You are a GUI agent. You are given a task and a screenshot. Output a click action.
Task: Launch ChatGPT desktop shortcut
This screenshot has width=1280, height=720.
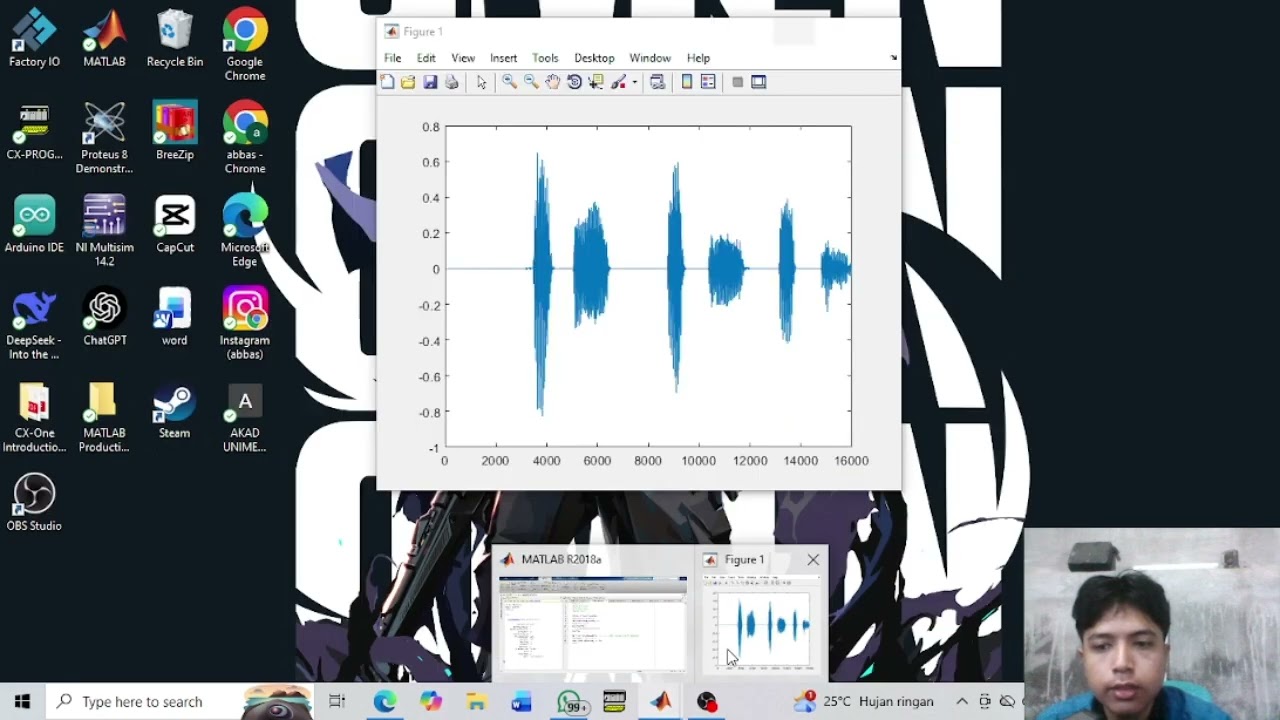coord(104,317)
